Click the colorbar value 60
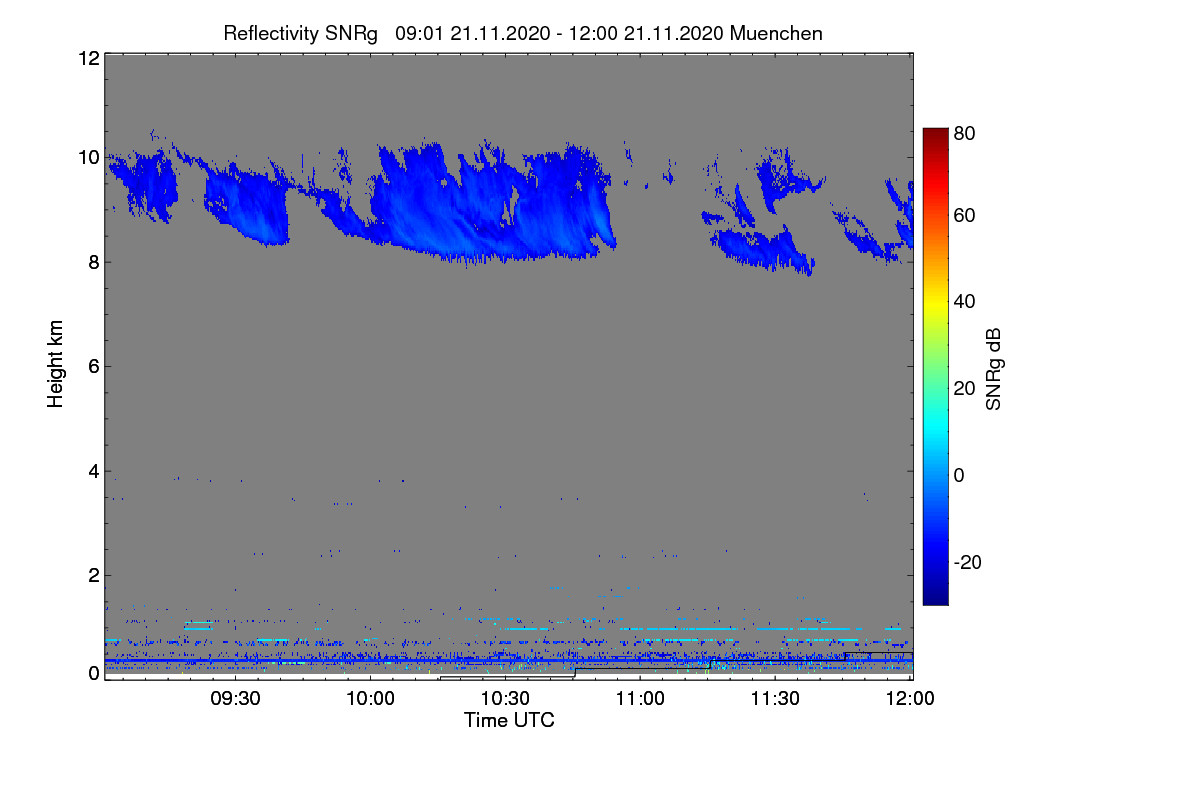The width and height of the screenshot is (1200, 800). (964, 216)
